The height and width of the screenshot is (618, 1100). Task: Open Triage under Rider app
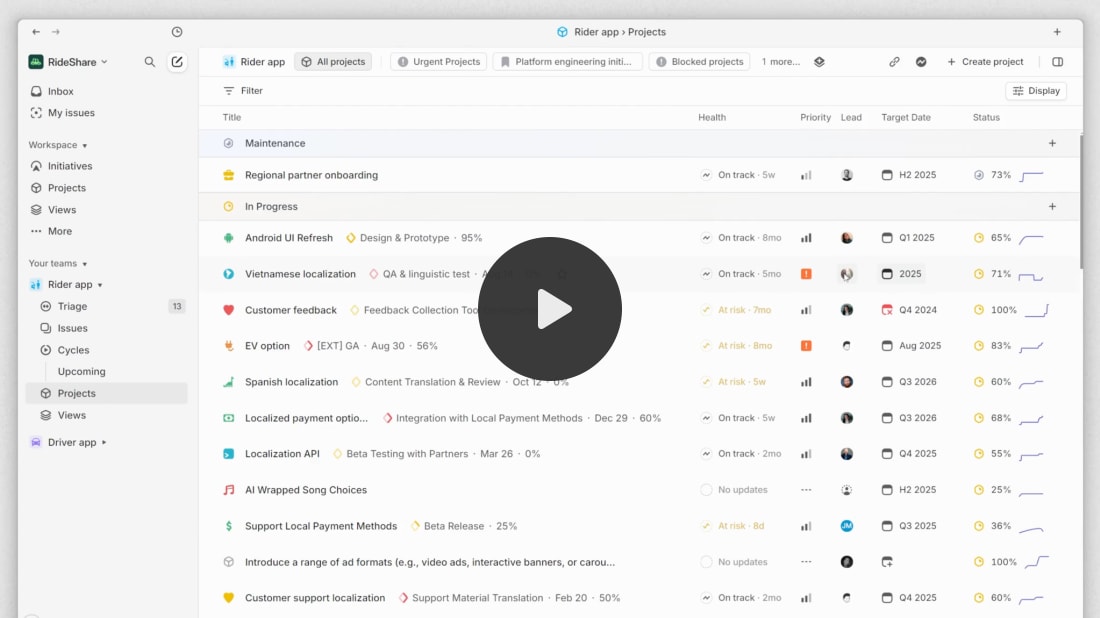[x=72, y=307]
